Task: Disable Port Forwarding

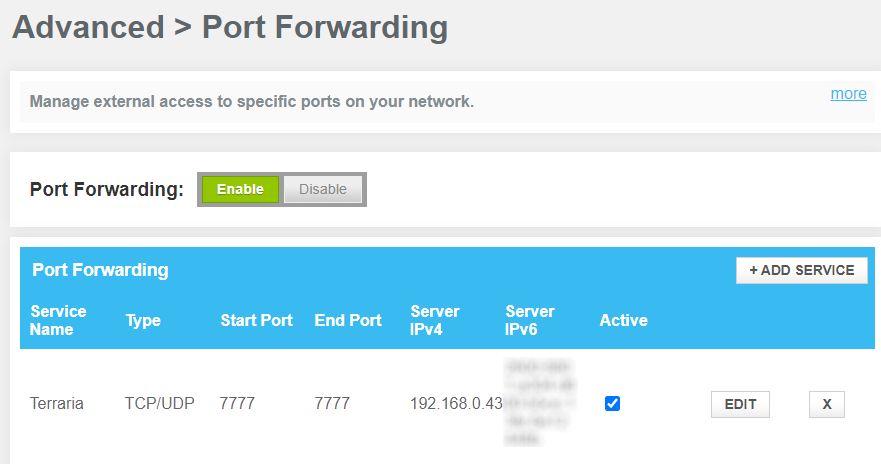Action: (x=323, y=189)
